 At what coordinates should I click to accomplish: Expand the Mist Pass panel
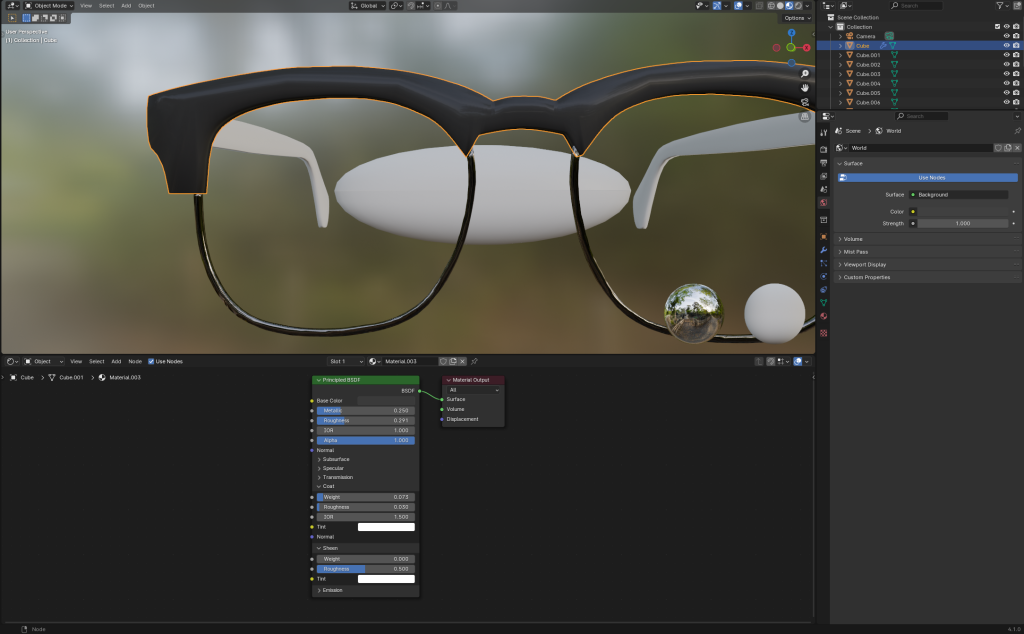point(855,252)
